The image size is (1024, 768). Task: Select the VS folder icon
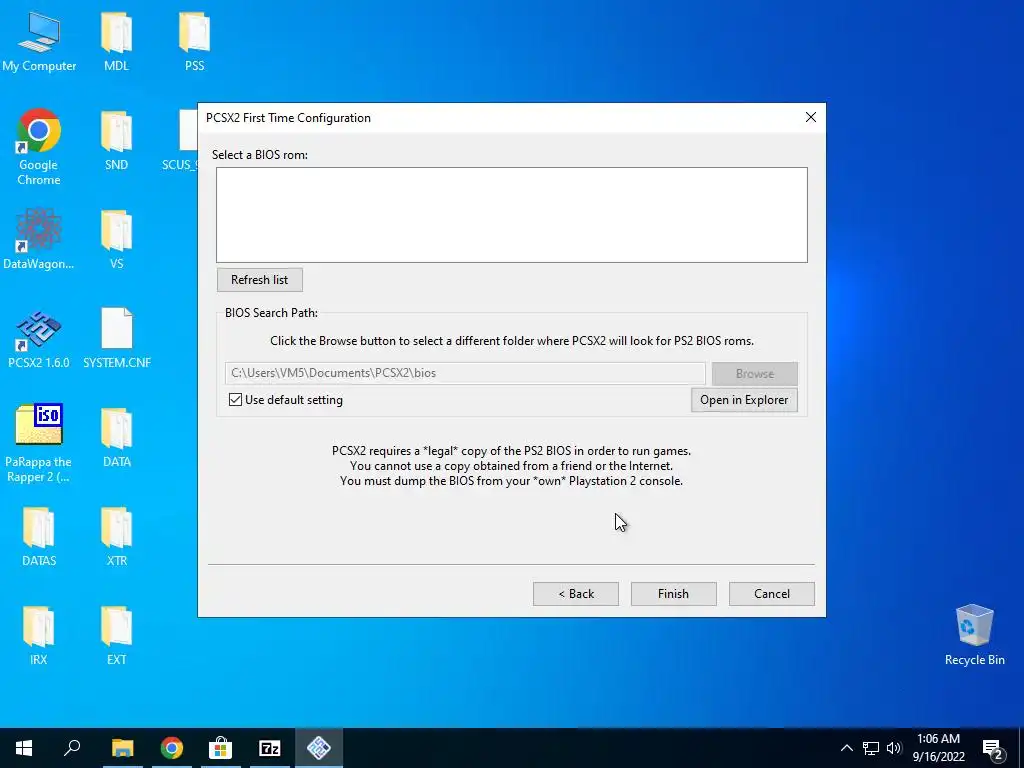[x=116, y=240]
